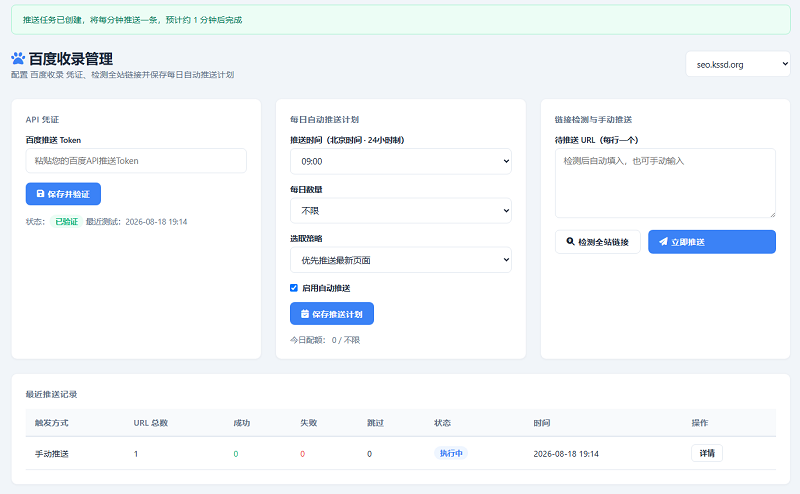This screenshot has height=494, width=800.
Task: Click the textarea resize handle corner
Action: pyautogui.click(x=772, y=214)
